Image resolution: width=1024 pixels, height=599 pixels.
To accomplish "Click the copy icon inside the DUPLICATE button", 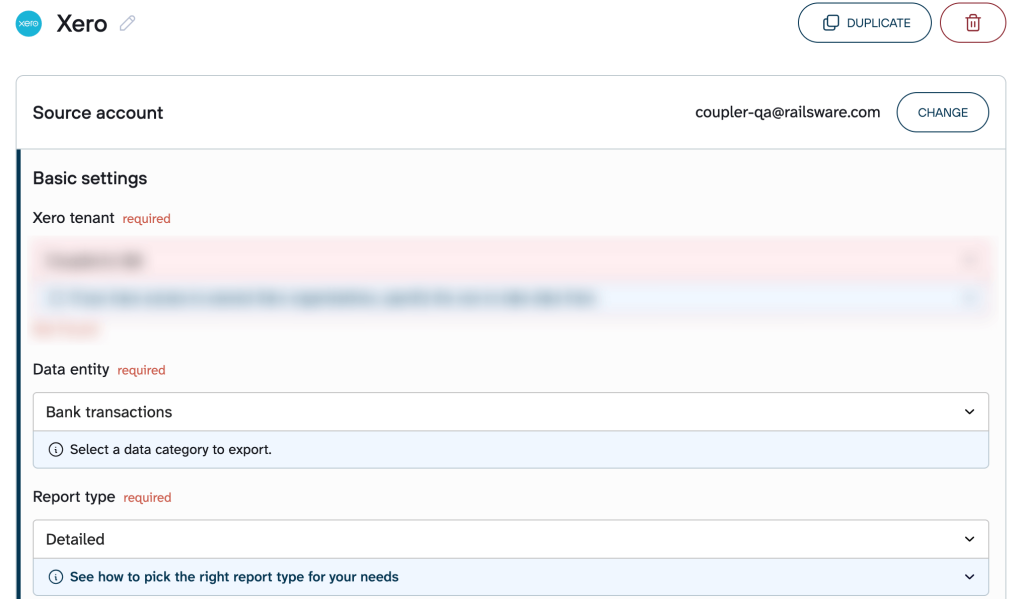I will [x=831, y=22].
